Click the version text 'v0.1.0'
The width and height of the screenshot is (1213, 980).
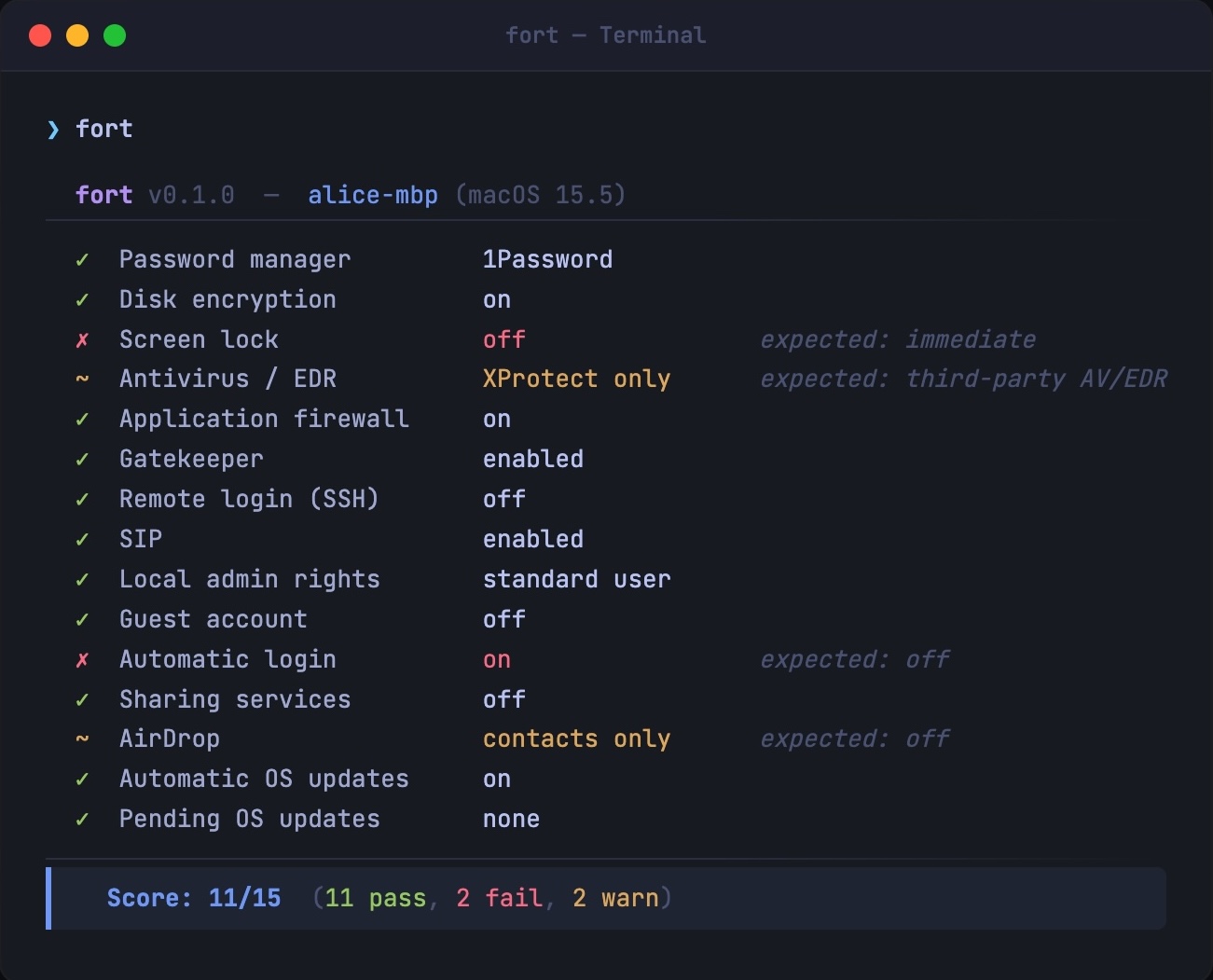click(x=191, y=195)
